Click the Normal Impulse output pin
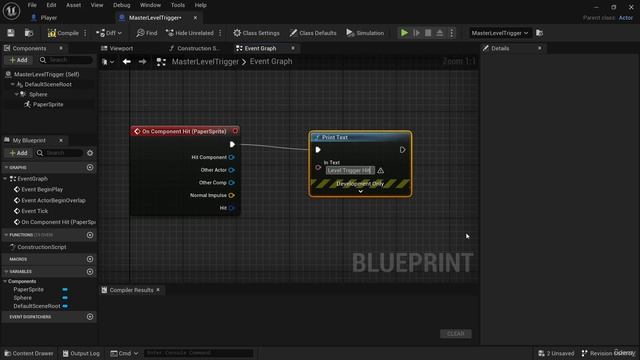Image resolution: width=640 pixels, height=360 pixels. pos(231,196)
